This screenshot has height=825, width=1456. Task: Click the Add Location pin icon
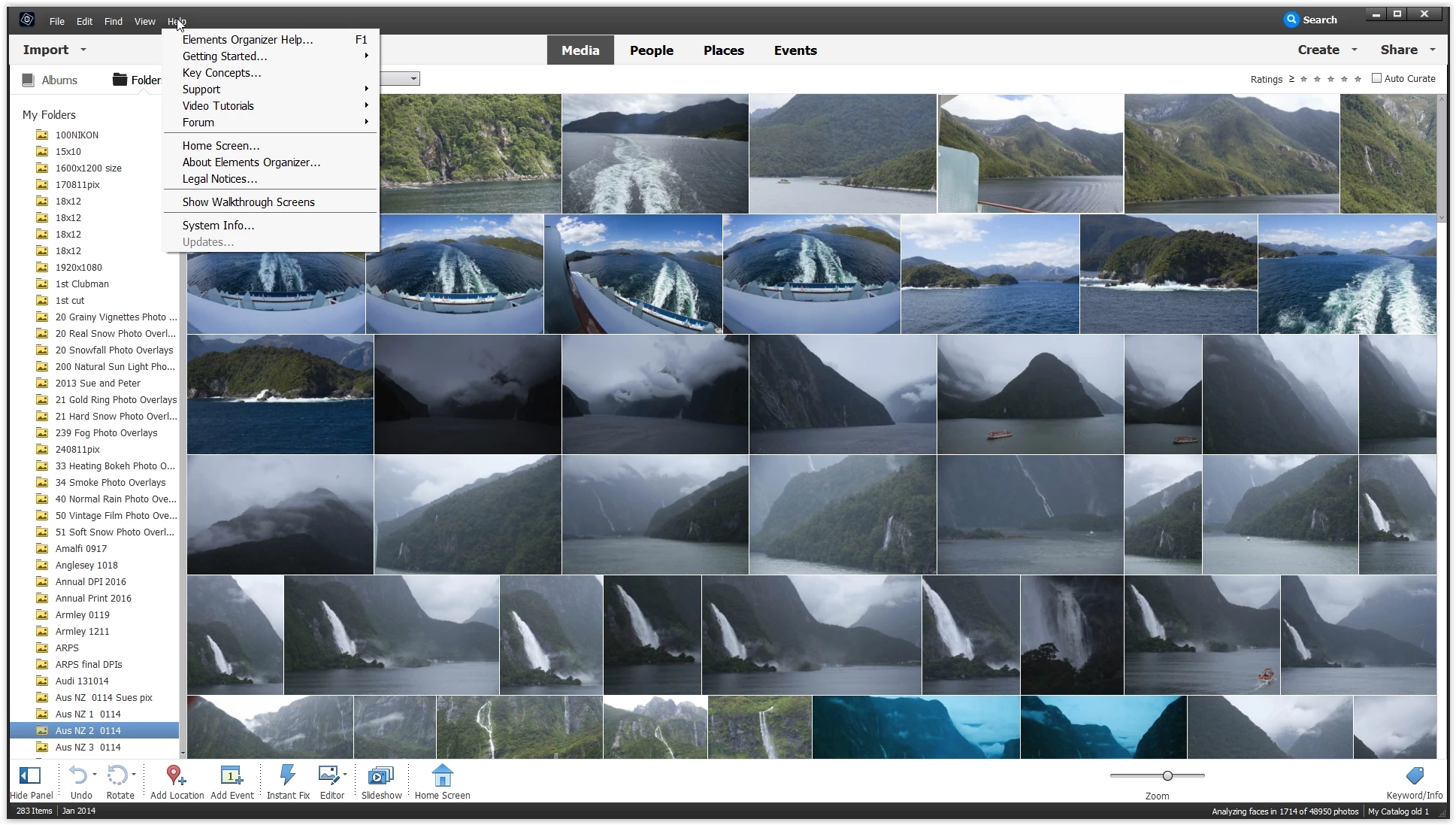(175, 775)
